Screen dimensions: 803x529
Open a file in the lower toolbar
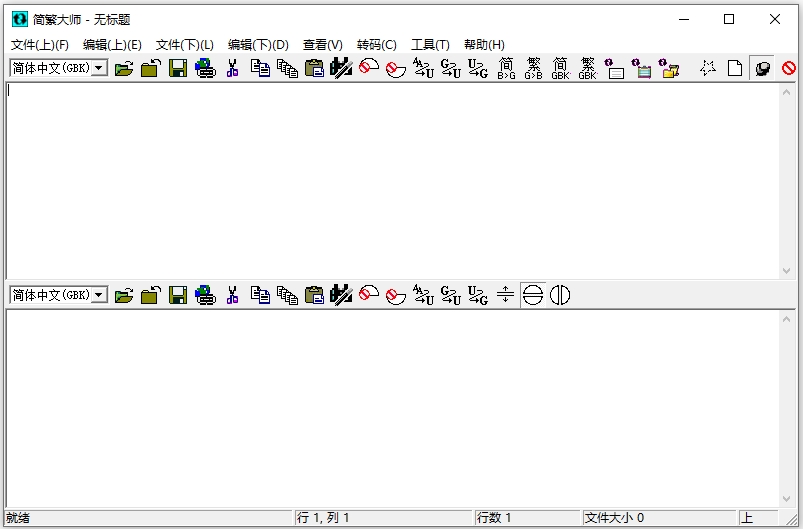pos(124,295)
